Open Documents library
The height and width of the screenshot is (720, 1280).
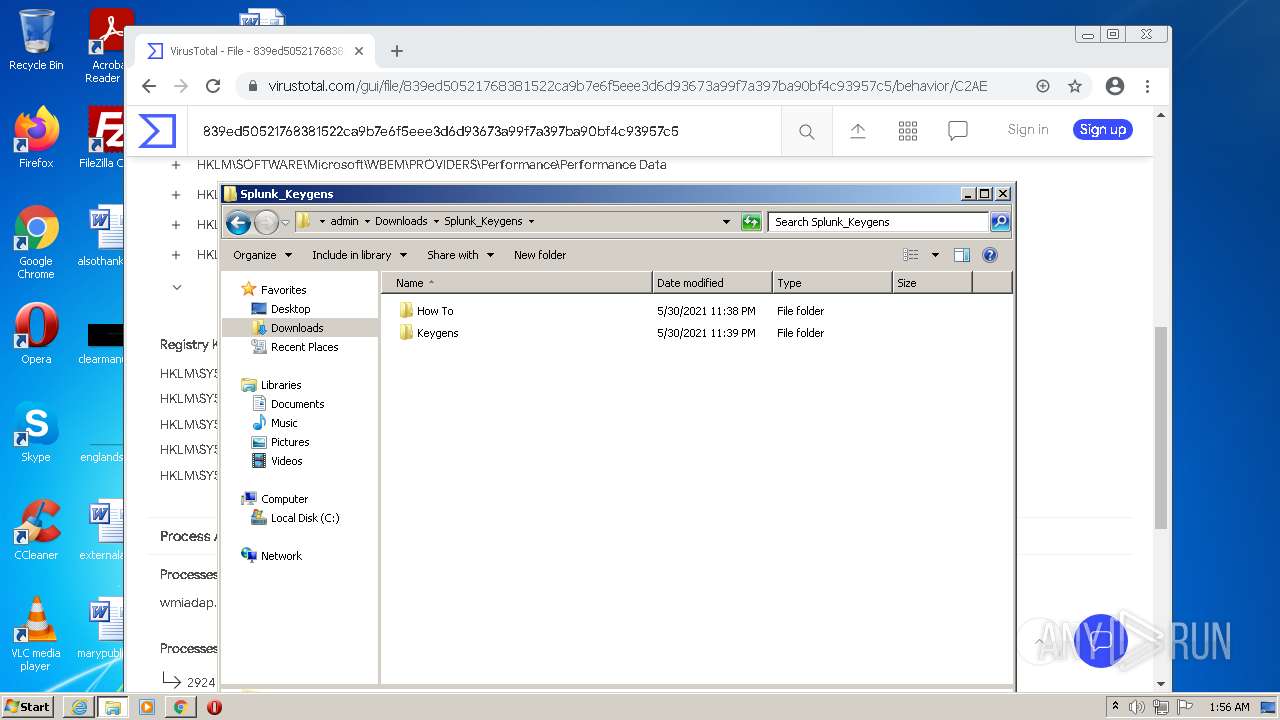pyautogui.click(x=297, y=404)
